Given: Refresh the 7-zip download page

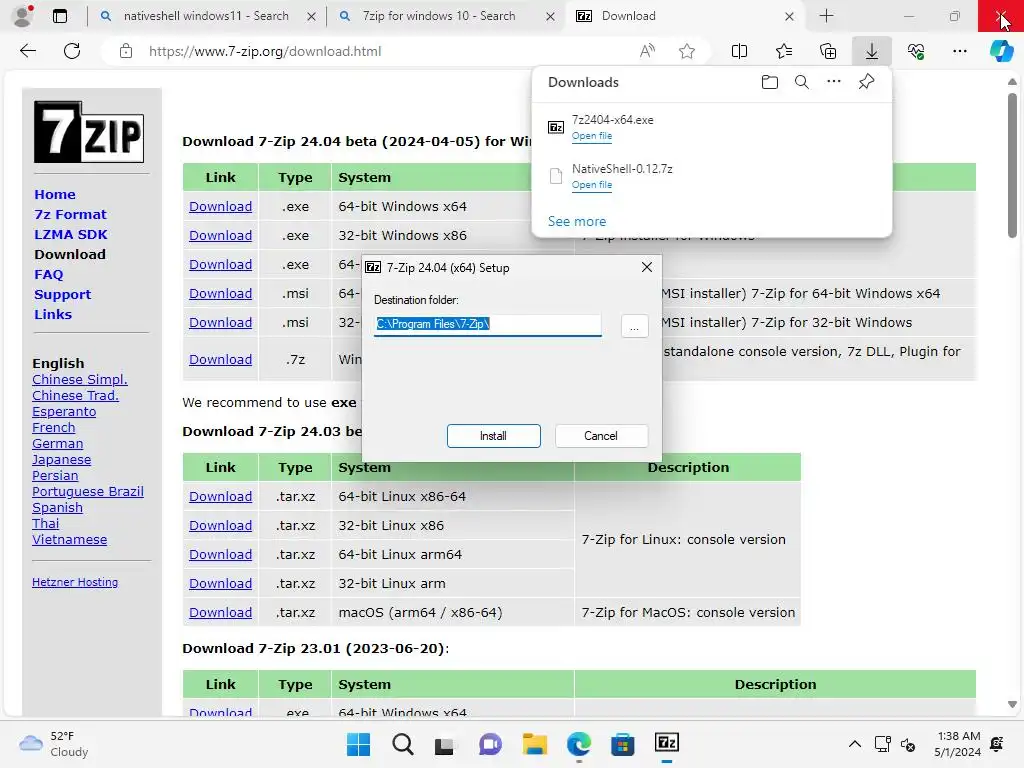Looking at the screenshot, I should (72, 51).
